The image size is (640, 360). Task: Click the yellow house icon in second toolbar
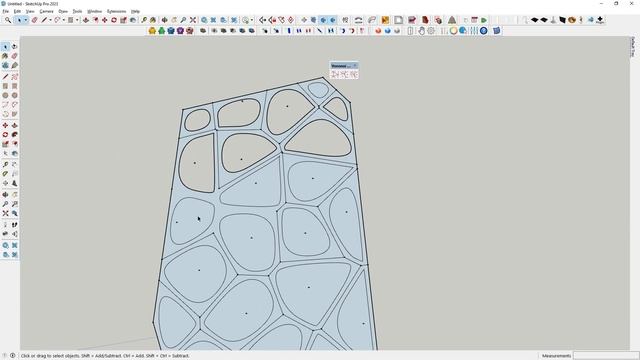152,31
